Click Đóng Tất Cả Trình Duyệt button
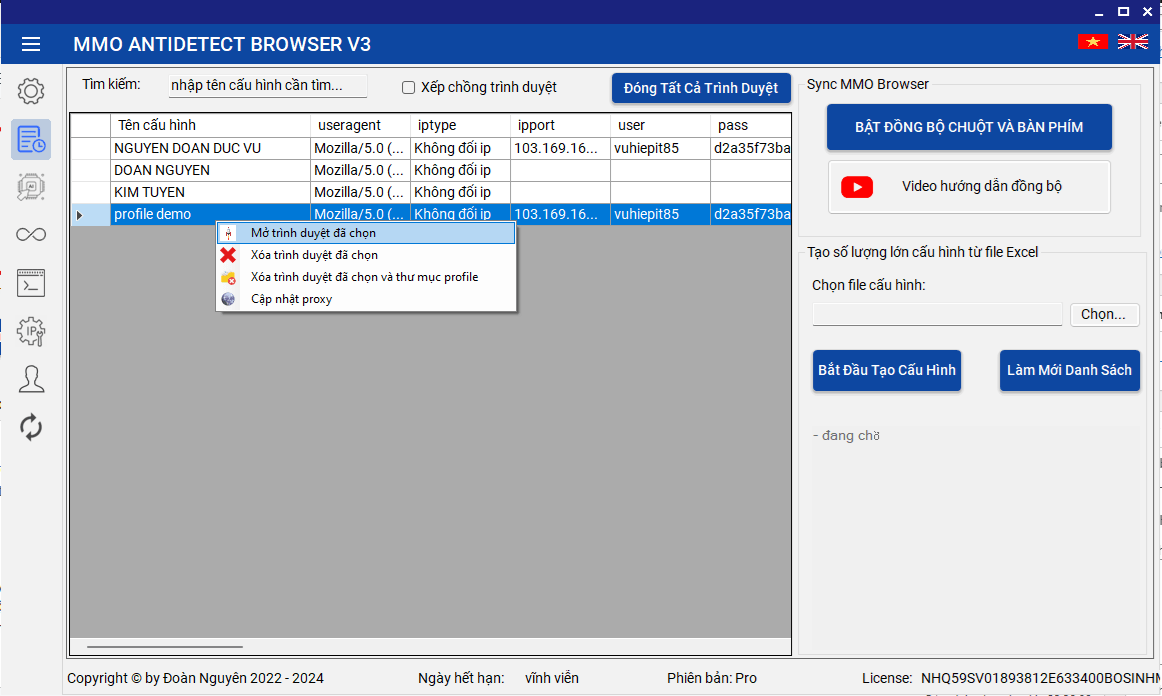Viewport: 1162px width, 696px height. click(701, 88)
